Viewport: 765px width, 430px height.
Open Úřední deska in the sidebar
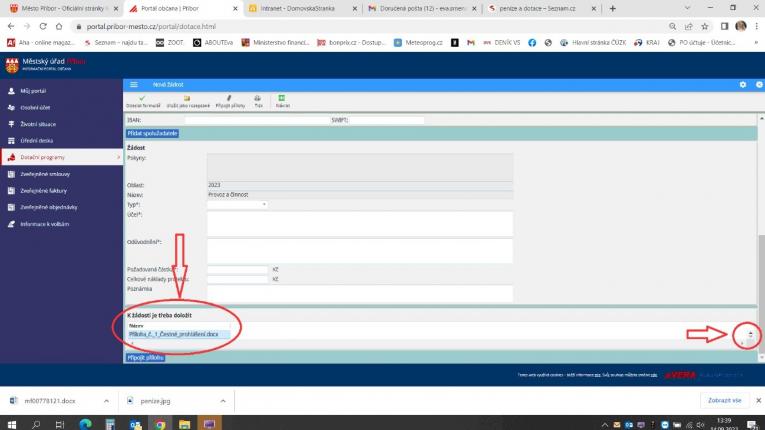point(37,141)
